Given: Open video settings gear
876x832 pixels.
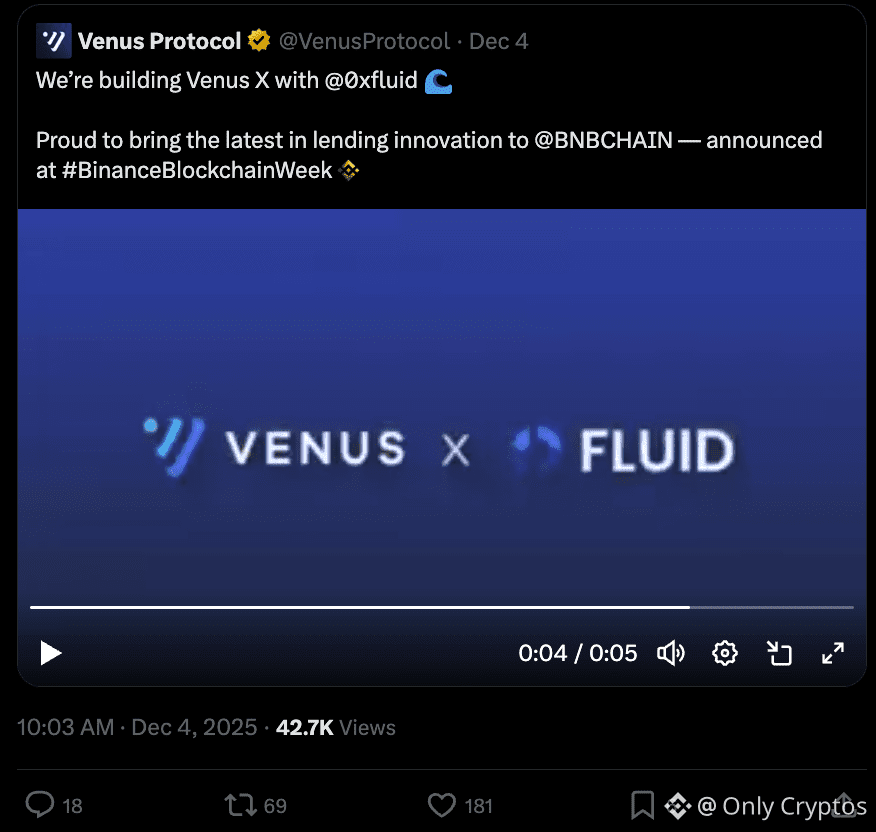Looking at the screenshot, I should point(724,654).
